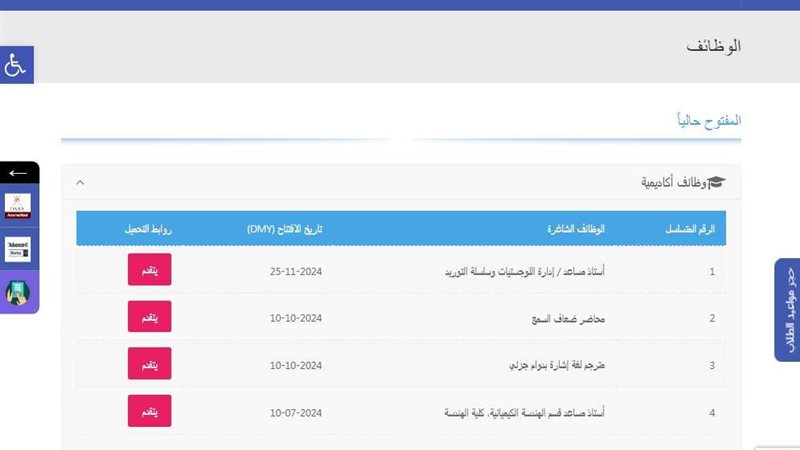
Task: Click serial number 4 cell
Action: click(x=712, y=413)
